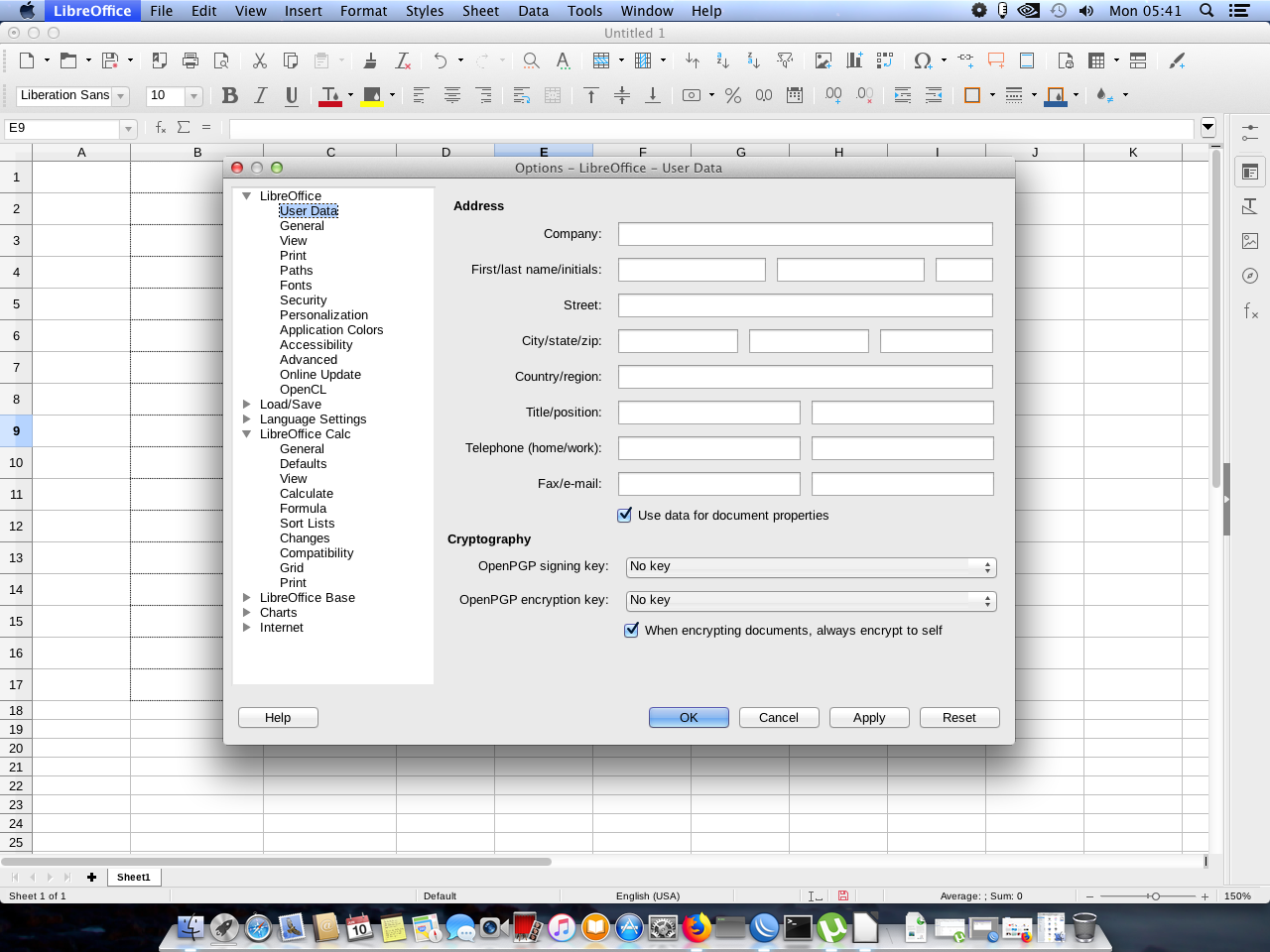Toggle Use data for document properties checkbox

(x=625, y=515)
